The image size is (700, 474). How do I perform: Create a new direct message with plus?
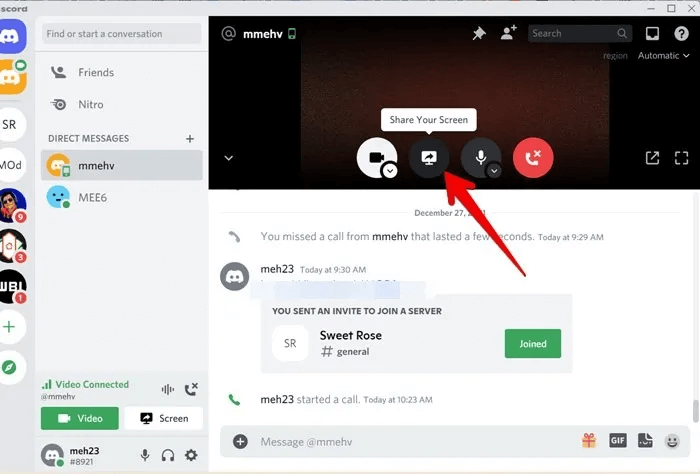(190, 139)
